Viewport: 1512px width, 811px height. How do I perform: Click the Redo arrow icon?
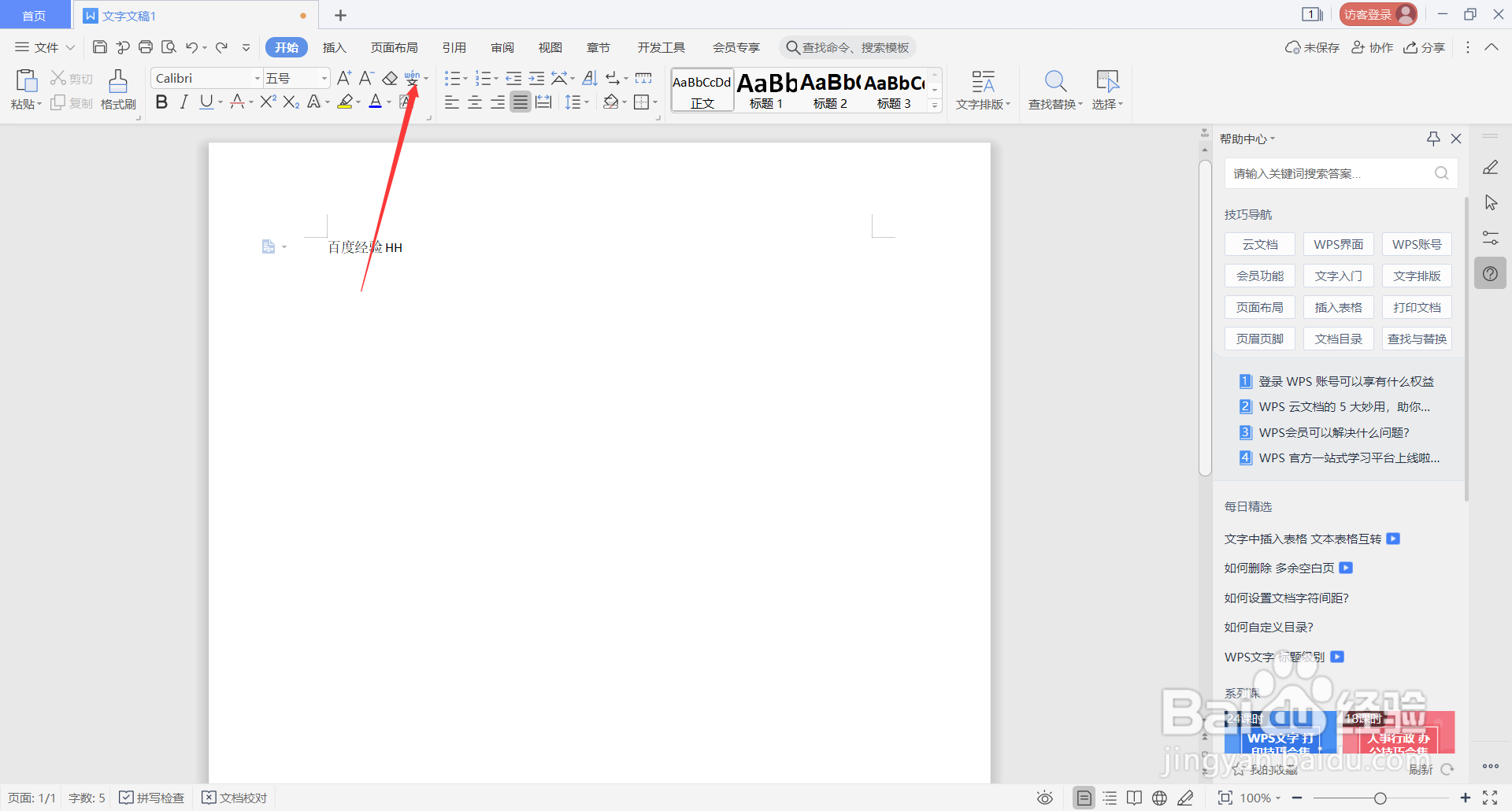coord(222,47)
